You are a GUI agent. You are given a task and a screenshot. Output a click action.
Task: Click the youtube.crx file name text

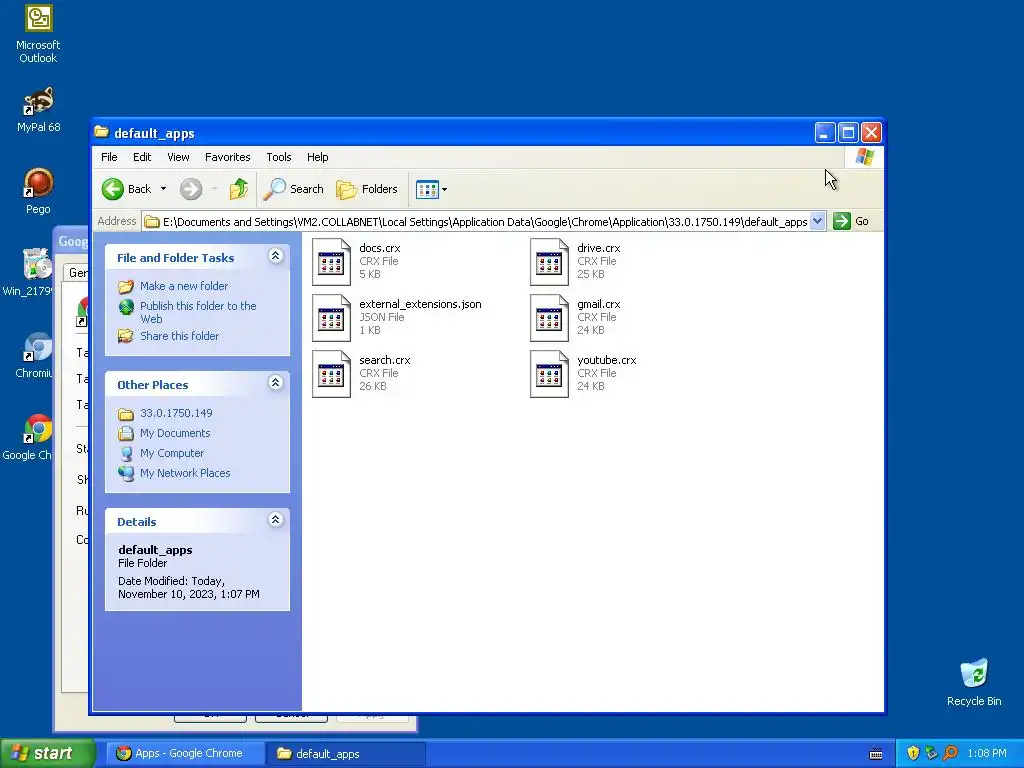(607, 360)
